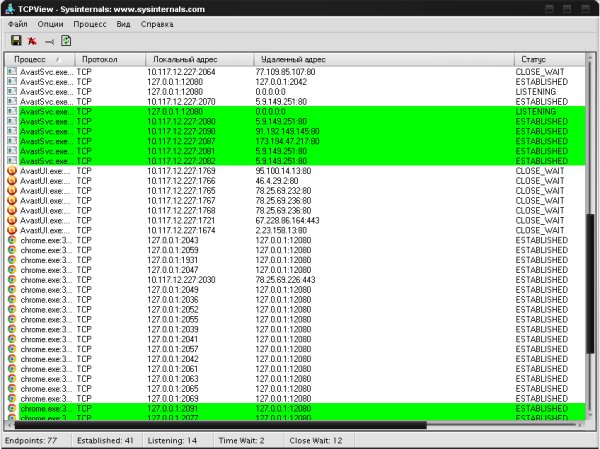Select local address 10.117.12.227:1721

tap(181, 221)
